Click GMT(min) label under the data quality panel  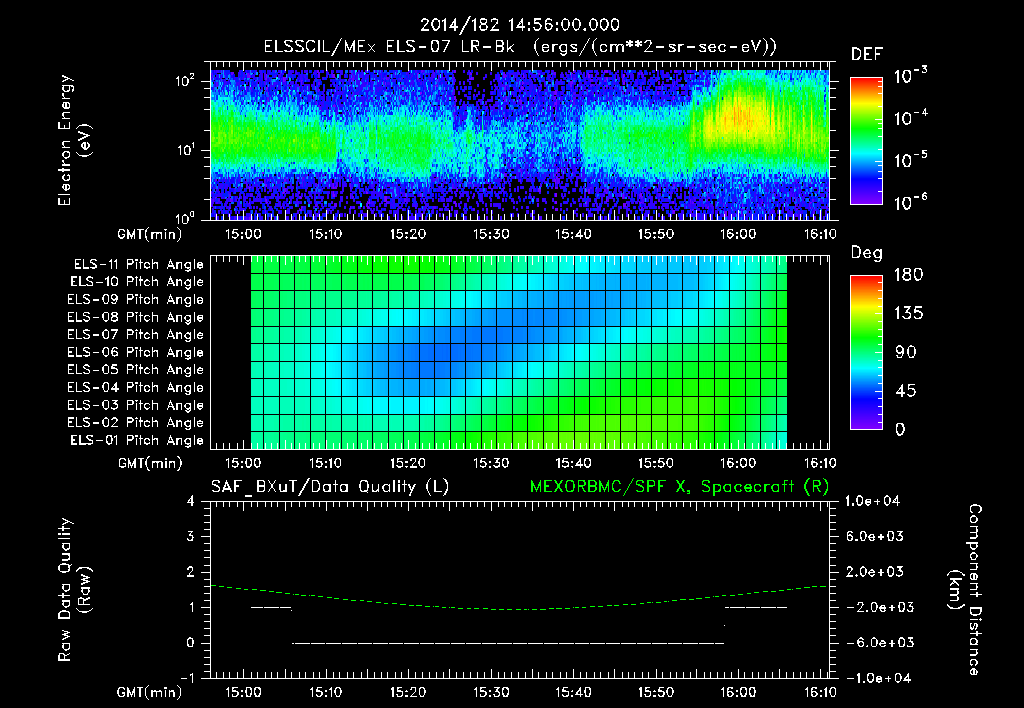[x=150, y=692]
